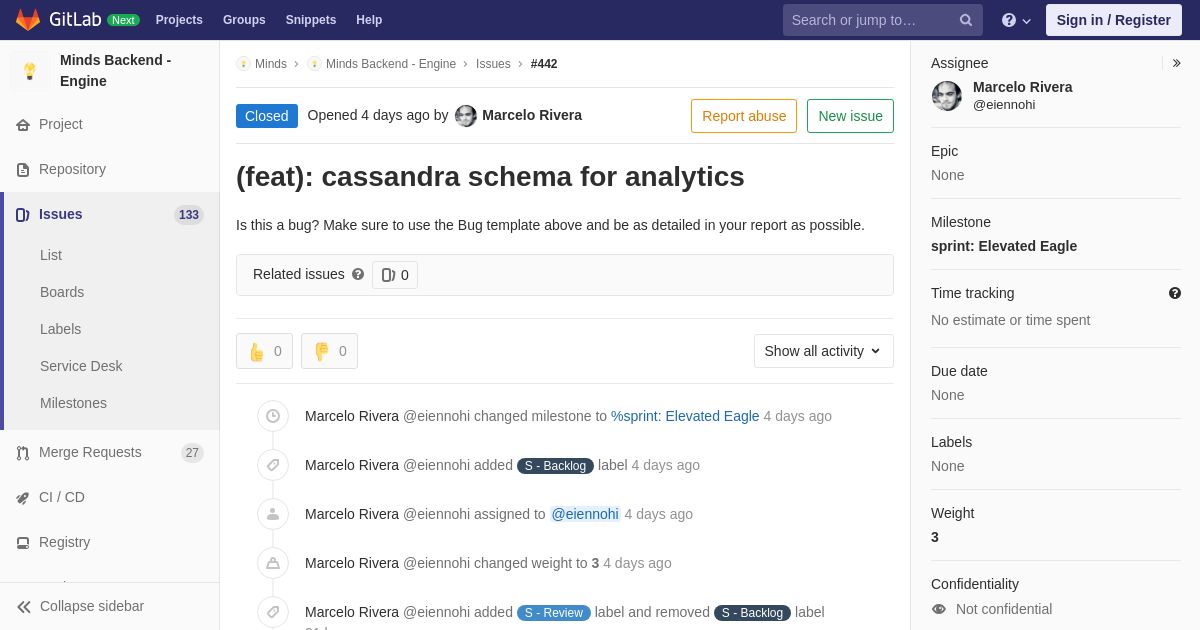The height and width of the screenshot is (630, 1200).
Task: Go to Merge Requests in sidebar
Action: tap(90, 452)
